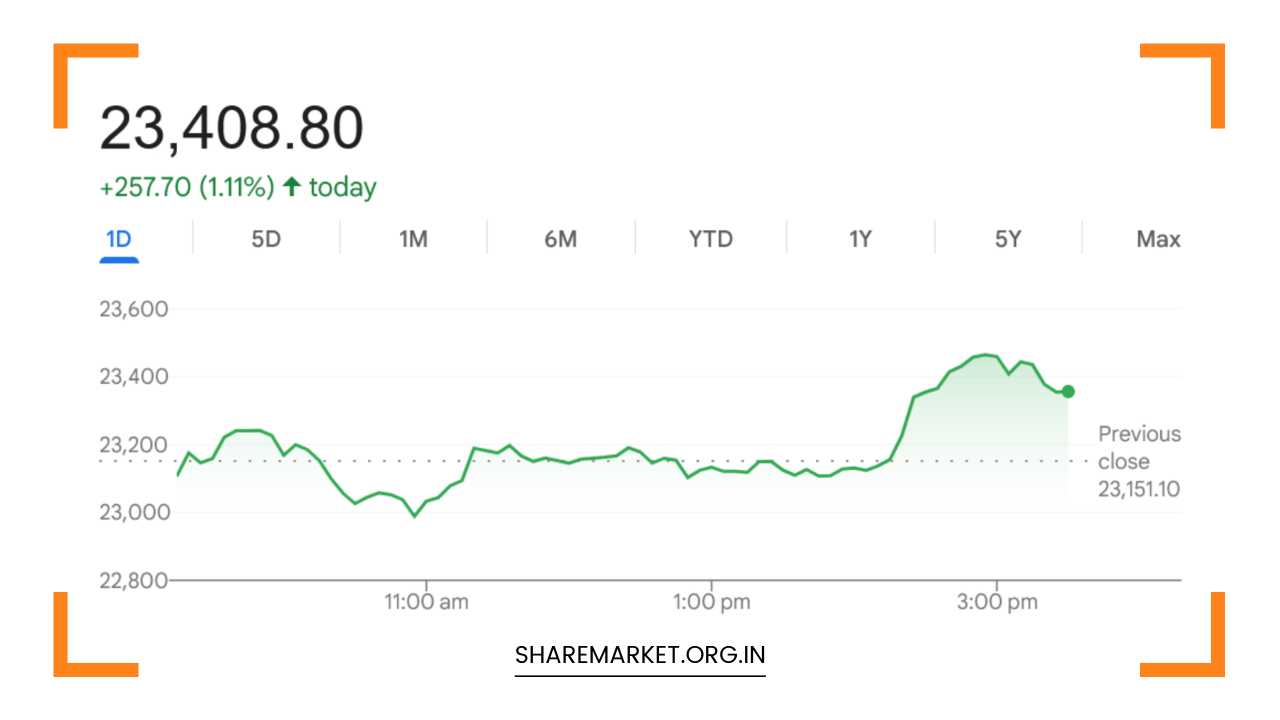Image resolution: width=1280 pixels, height=720 pixels.
Task: Click the green up arrow icon
Action: coord(291,187)
